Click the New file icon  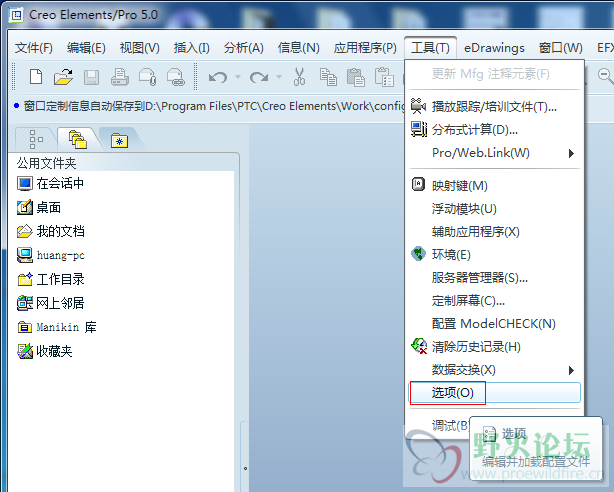click(x=36, y=76)
